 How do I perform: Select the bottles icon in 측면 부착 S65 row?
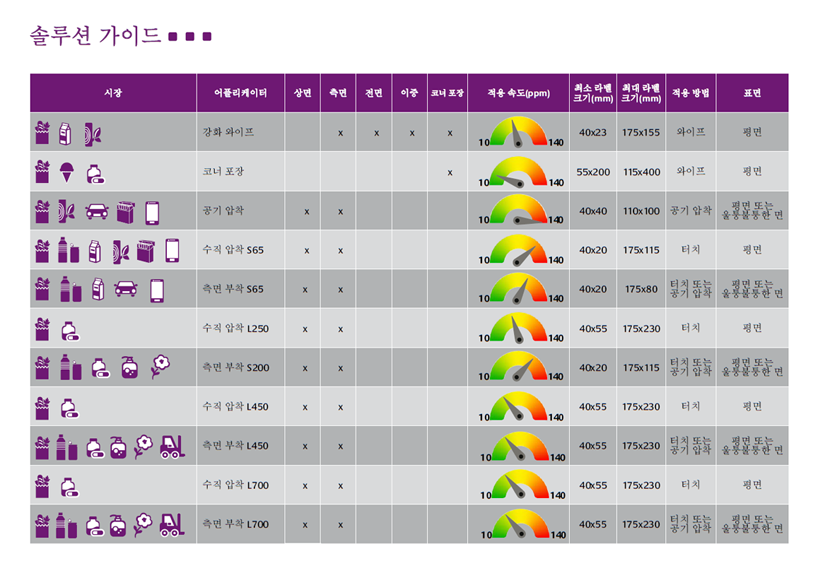70,290
